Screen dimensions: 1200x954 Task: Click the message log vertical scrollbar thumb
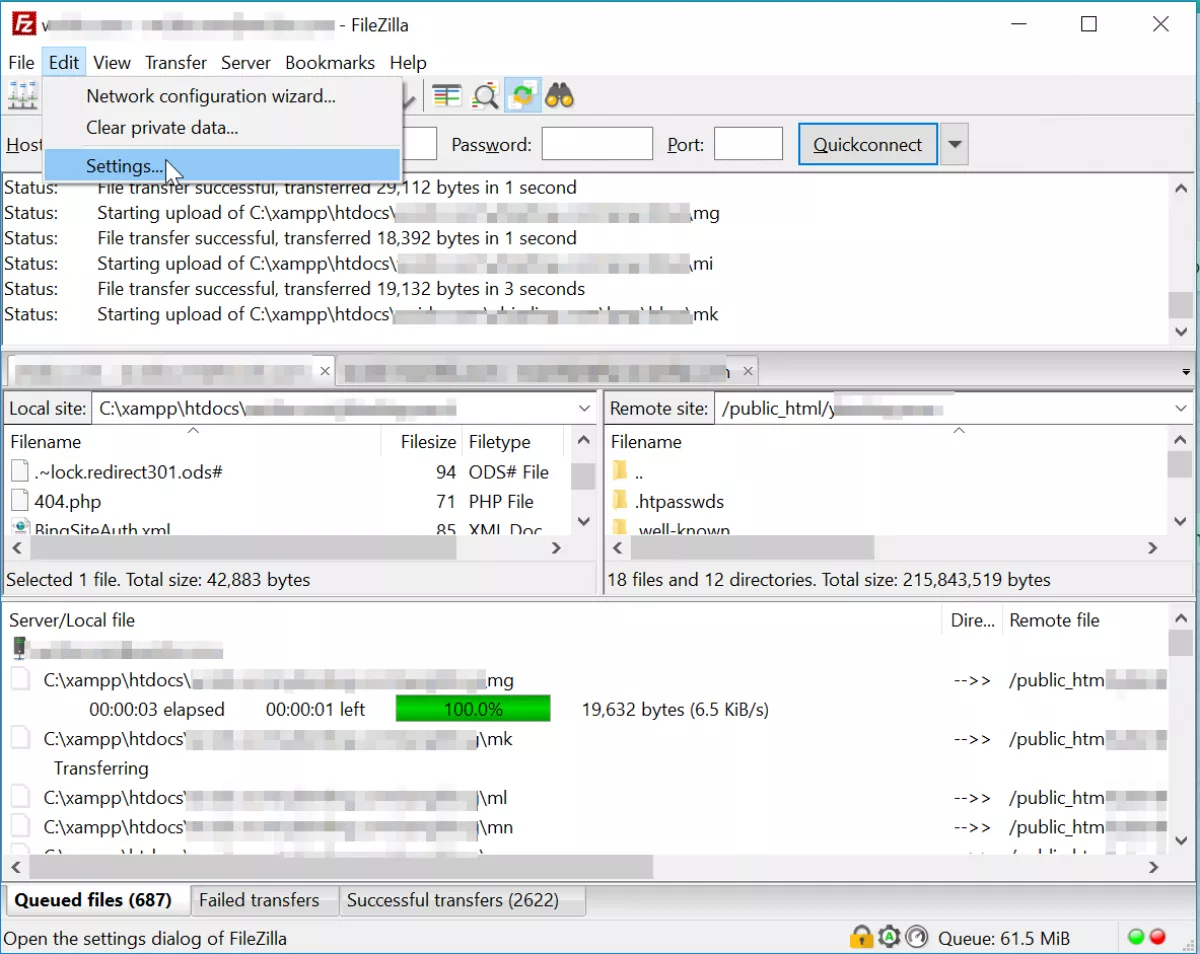[x=1181, y=305]
